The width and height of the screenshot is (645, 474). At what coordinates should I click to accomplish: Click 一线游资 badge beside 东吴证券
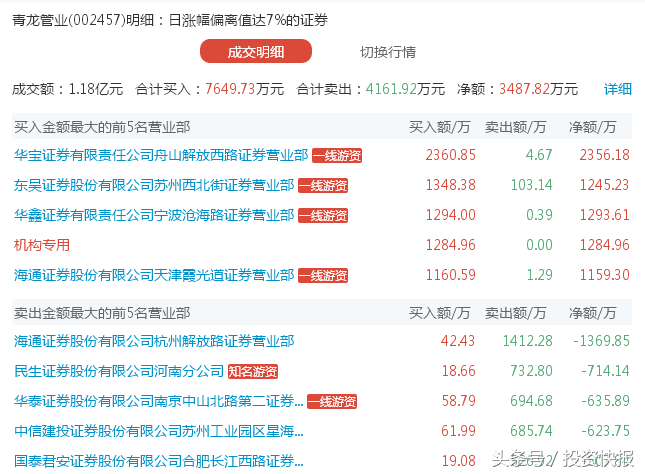pos(323,186)
